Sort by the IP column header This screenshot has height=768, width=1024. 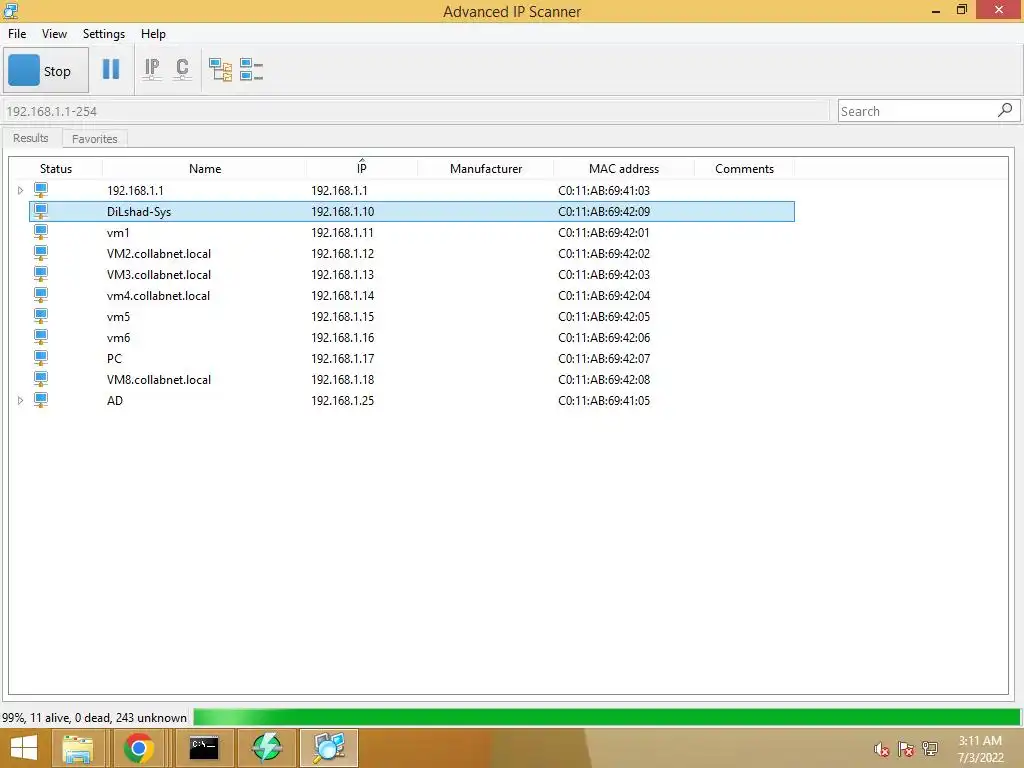point(362,168)
